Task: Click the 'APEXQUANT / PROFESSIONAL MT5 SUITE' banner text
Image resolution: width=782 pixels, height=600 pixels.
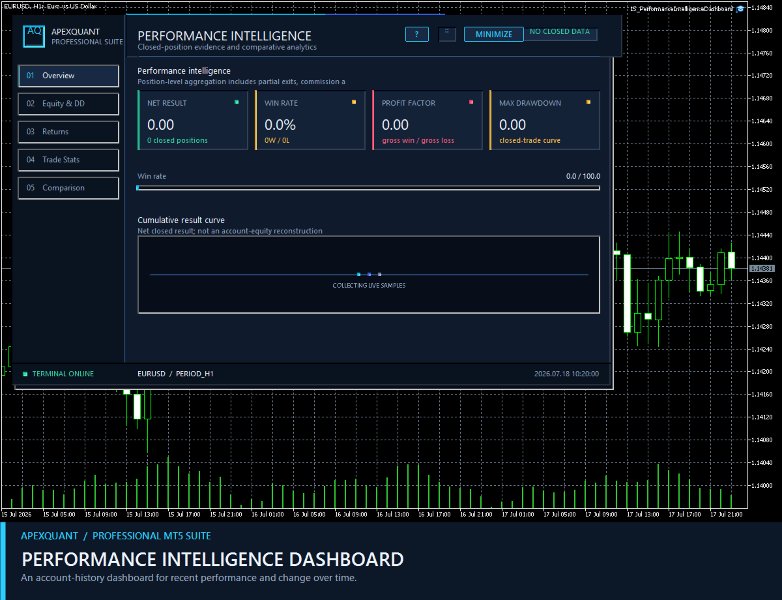Action: click(116, 536)
